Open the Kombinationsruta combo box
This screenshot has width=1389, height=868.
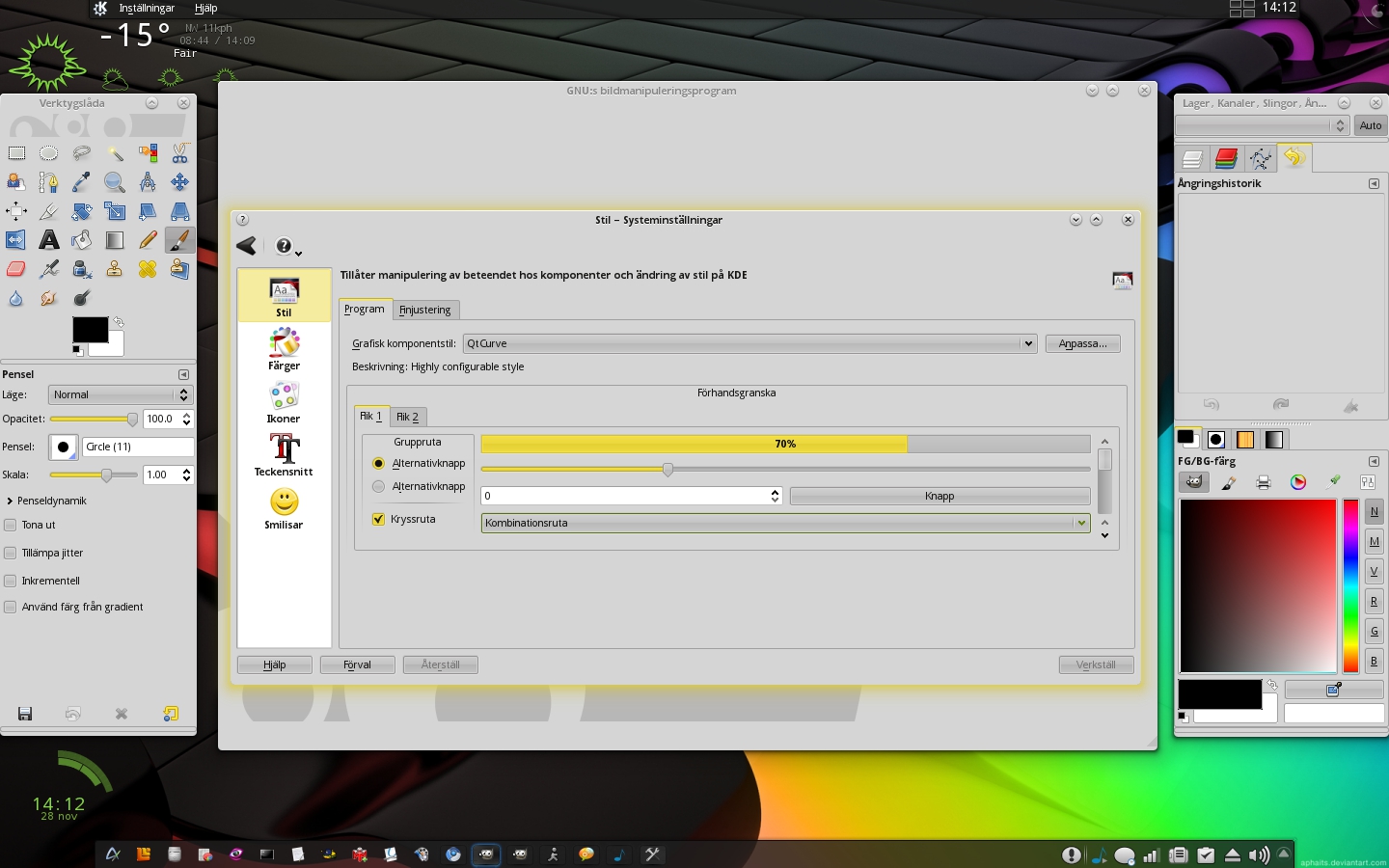click(x=785, y=523)
